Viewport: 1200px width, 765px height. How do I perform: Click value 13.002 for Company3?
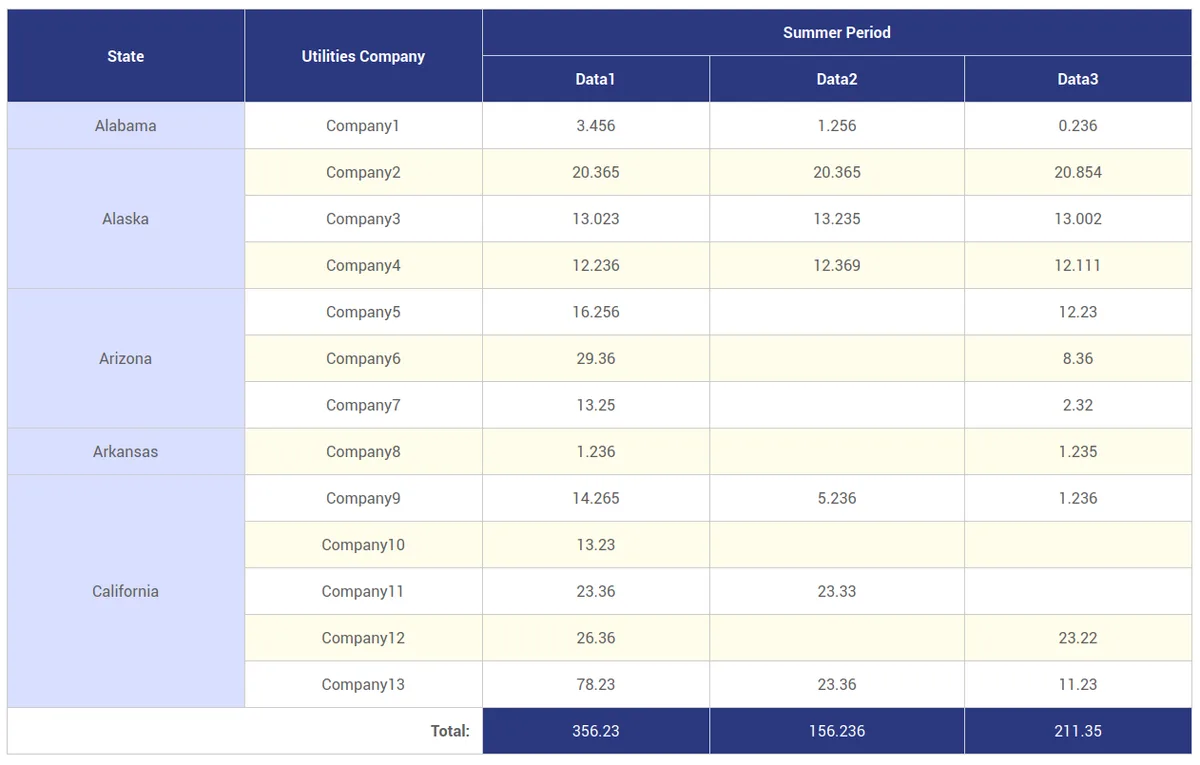coord(1078,219)
